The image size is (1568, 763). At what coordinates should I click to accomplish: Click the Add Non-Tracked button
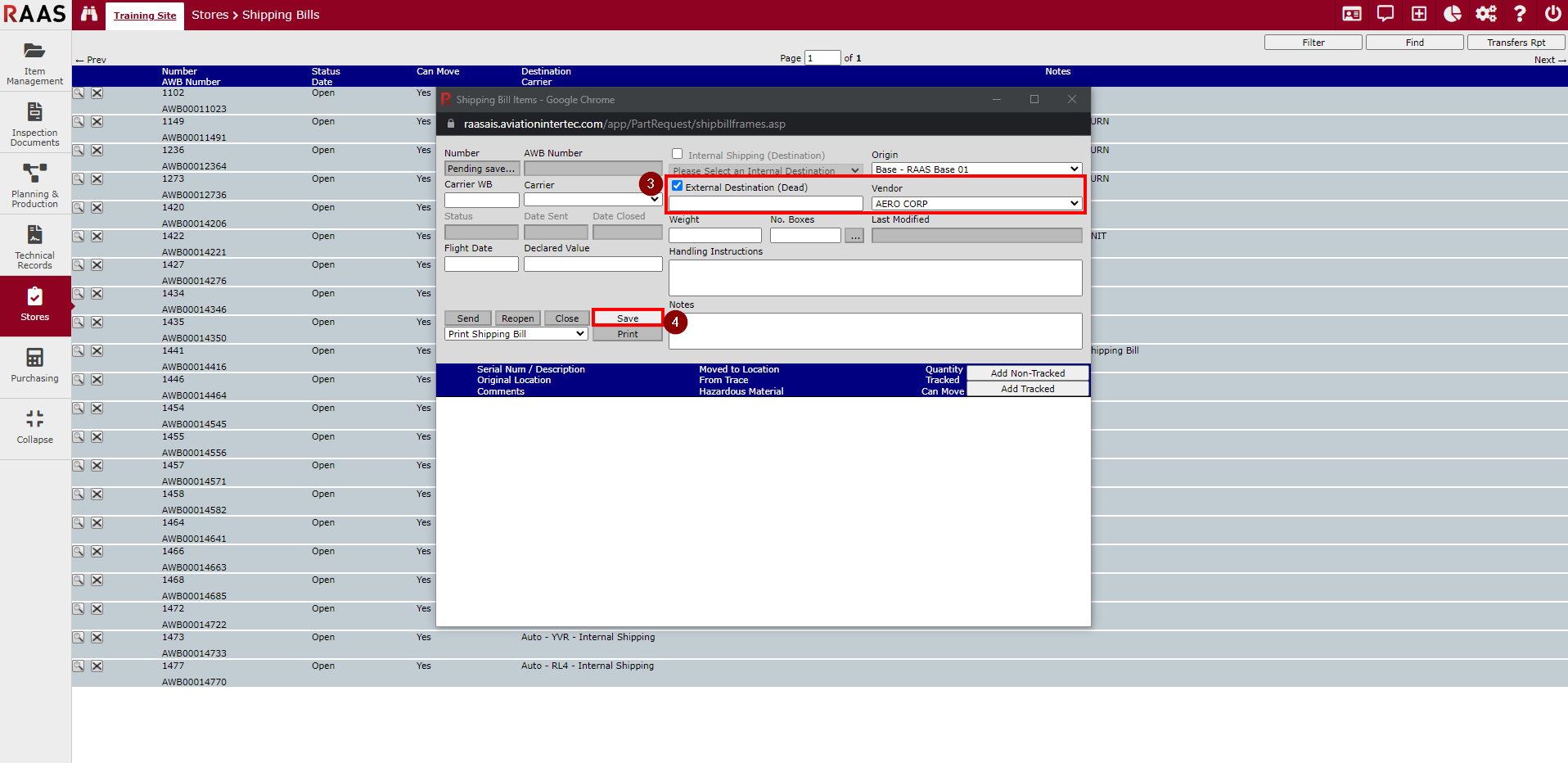[x=1028, y=373]
